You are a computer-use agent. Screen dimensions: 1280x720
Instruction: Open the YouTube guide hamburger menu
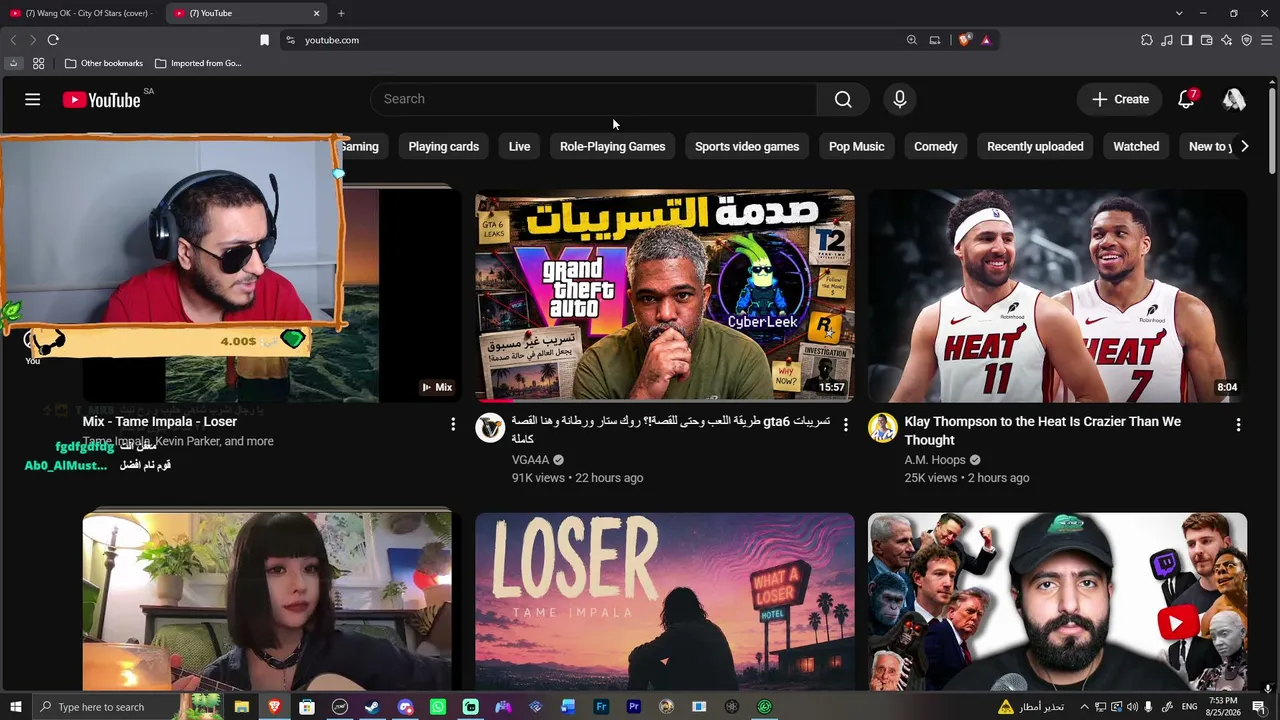[x=33, y=99]
